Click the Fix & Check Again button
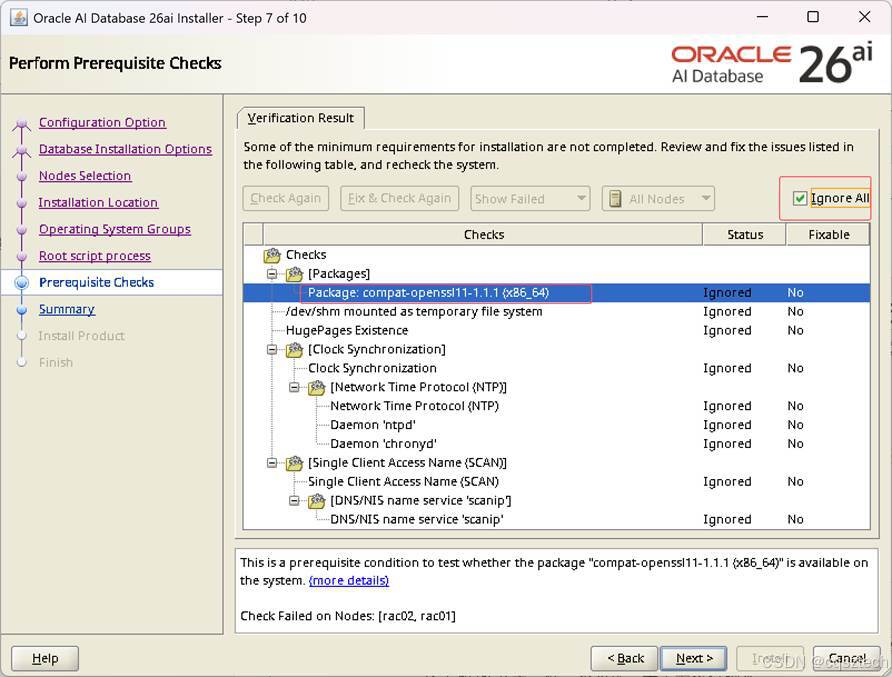Image resolution: width=892 pixels, height=677 pixels. (399, 199)
